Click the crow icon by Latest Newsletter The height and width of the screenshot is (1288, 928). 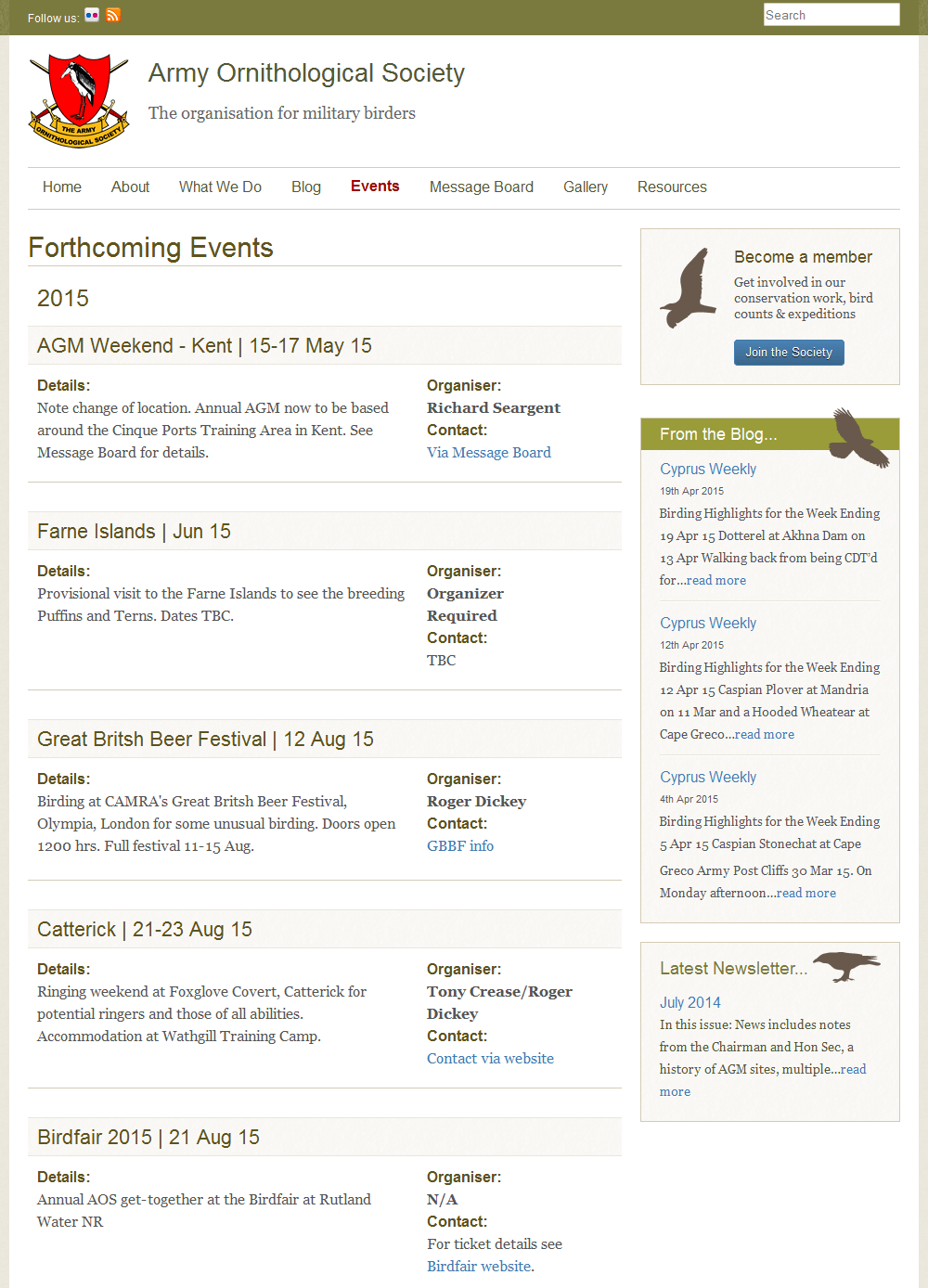click(846, 965)
